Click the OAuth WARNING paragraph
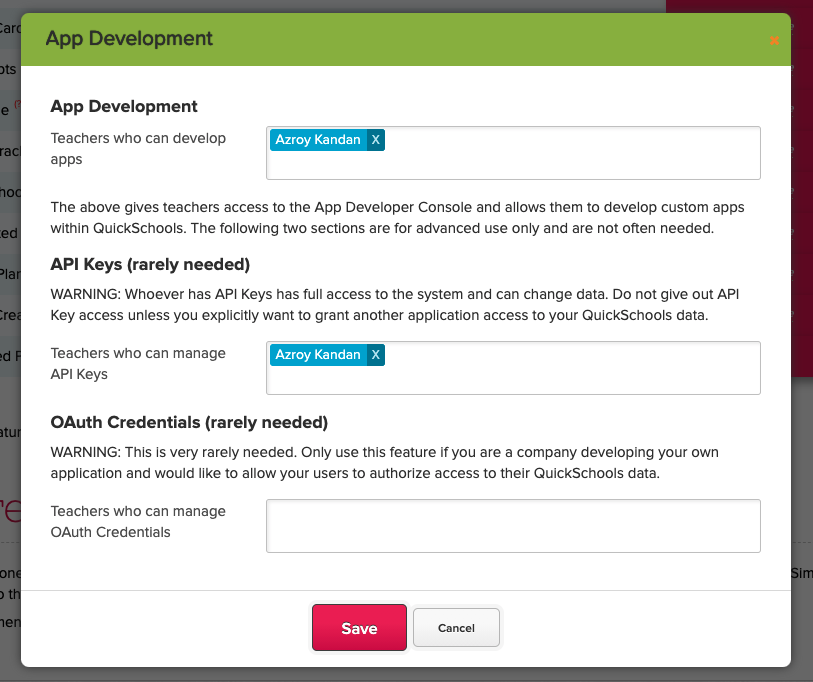Image resolution: width=813 pixels, height=682 pixels. click(x=384, y=463)
